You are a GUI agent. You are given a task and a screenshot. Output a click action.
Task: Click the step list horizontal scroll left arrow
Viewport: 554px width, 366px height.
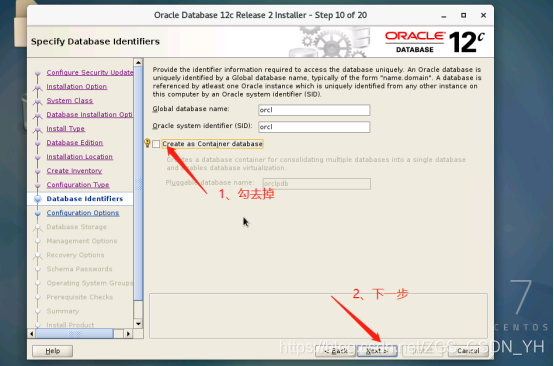point(31,333)
